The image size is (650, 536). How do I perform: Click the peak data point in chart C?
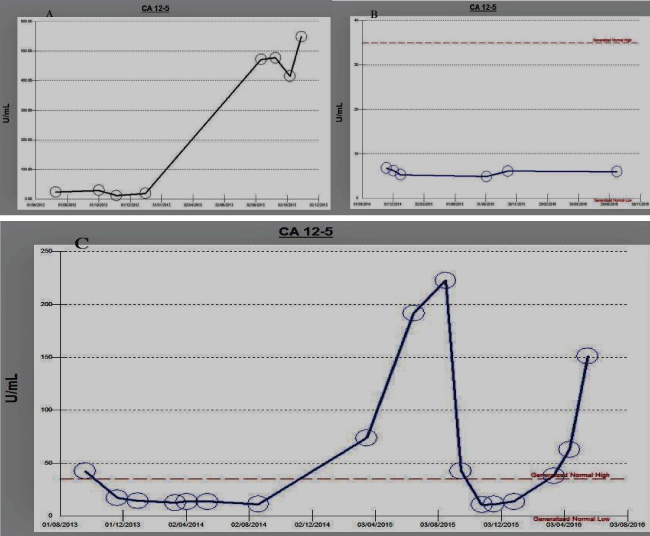point(445,281)
